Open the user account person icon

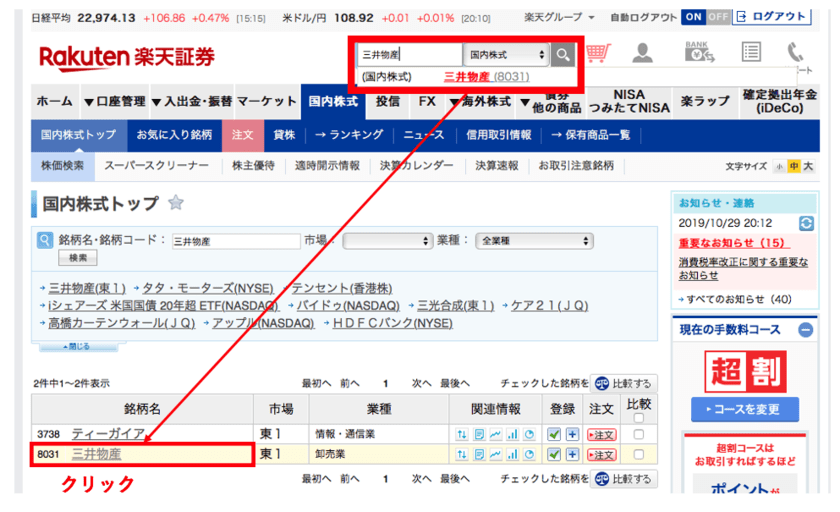pyautogui.click(x=642, y=53)
